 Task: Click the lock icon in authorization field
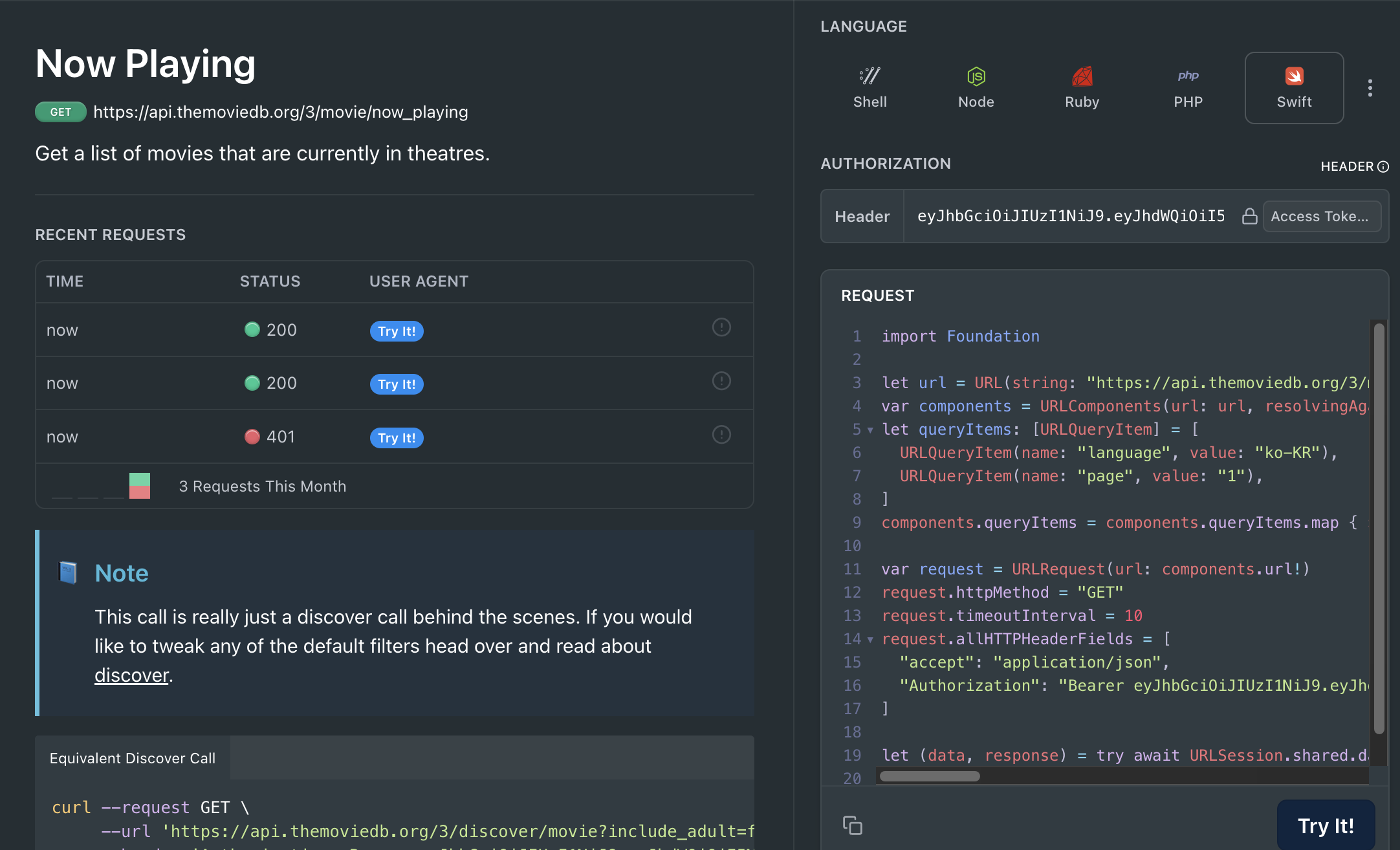click(1249, 216)
